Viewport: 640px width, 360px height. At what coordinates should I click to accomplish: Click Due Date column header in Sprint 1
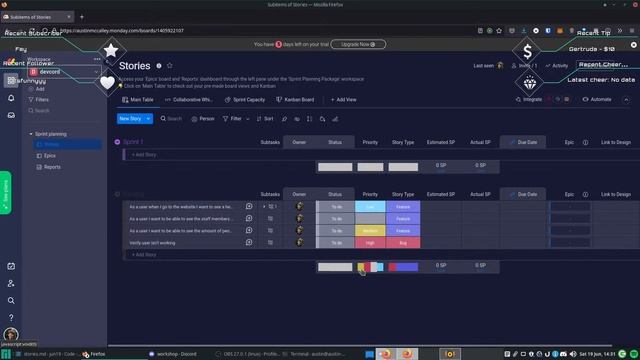(523, 142)
